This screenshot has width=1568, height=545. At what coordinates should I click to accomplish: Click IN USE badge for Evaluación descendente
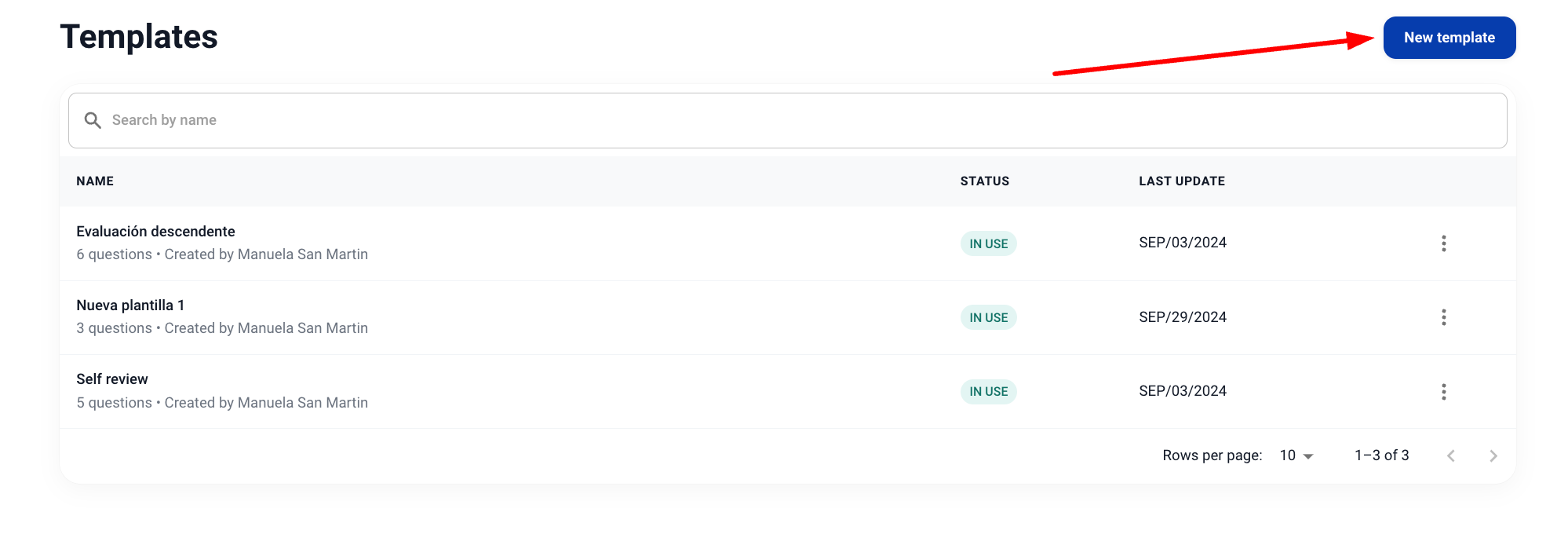[x=988, y=243]
